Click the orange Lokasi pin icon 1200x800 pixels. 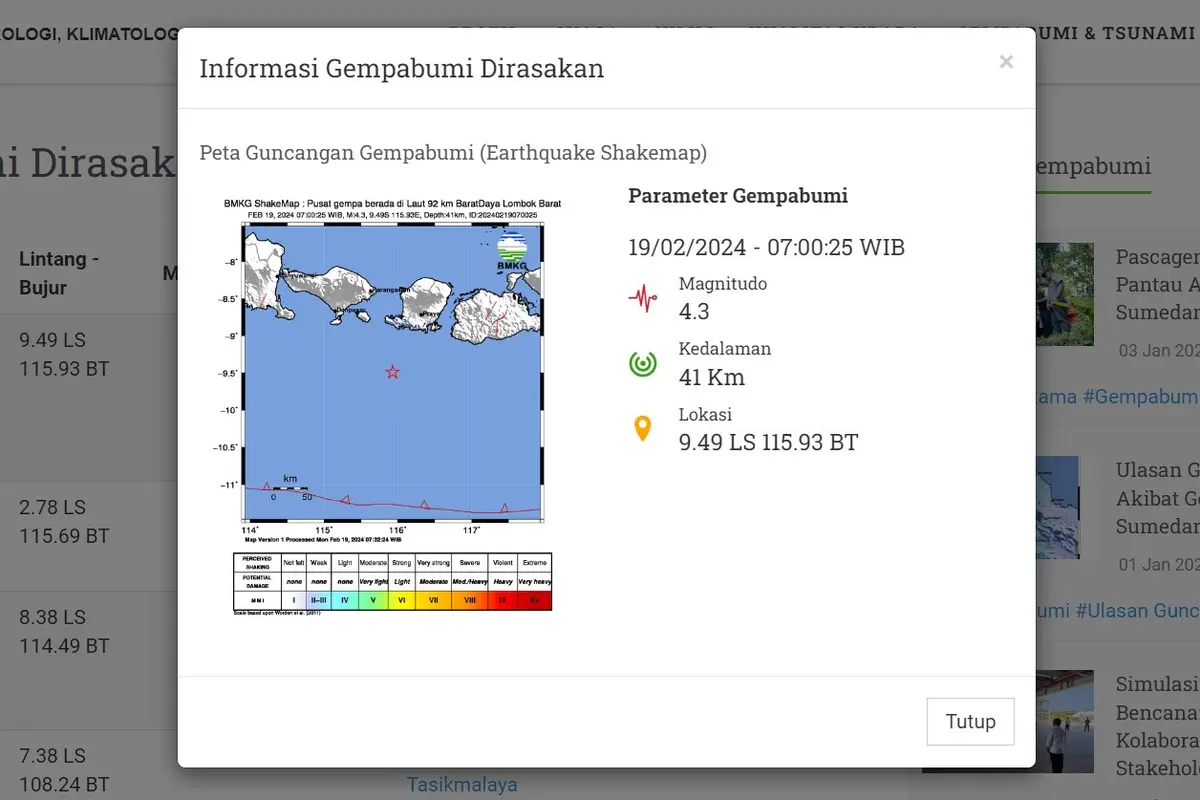[x=642, y=429]
